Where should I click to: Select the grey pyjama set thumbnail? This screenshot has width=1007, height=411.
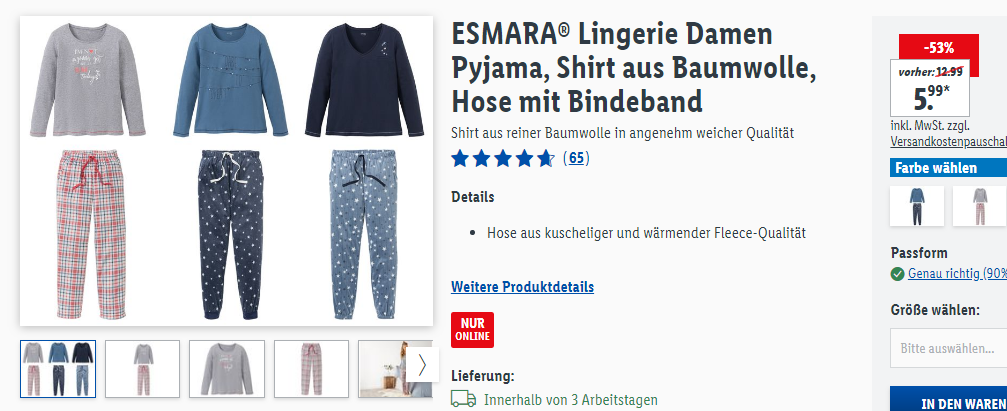143,369
